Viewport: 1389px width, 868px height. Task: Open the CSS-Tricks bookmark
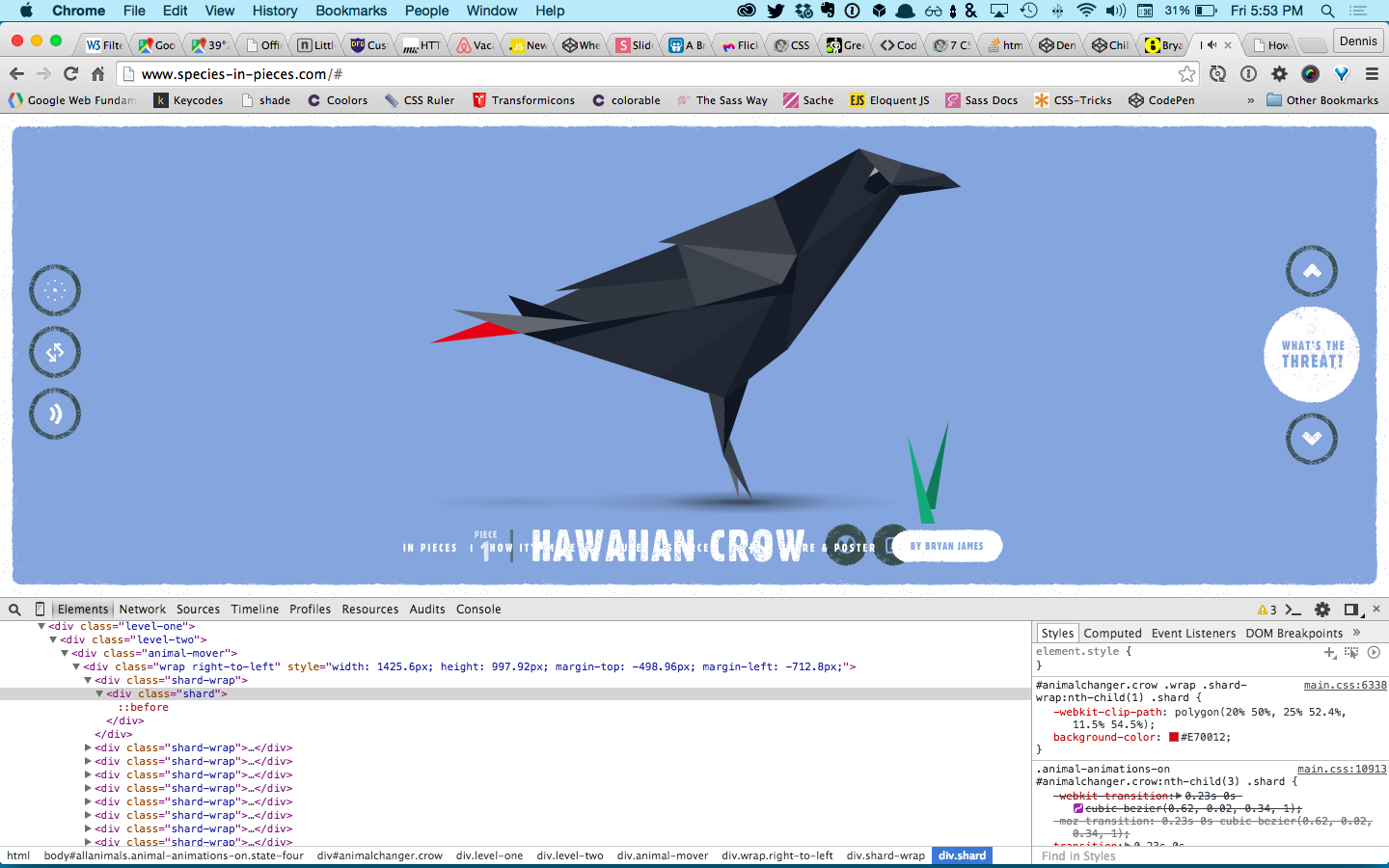[x=1073, y=100]
